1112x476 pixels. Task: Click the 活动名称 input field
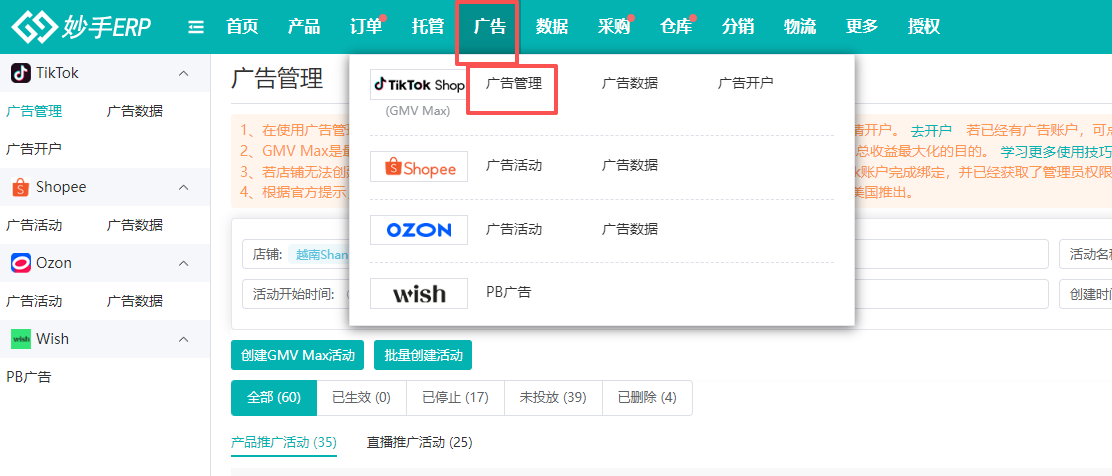point(1085,255)
